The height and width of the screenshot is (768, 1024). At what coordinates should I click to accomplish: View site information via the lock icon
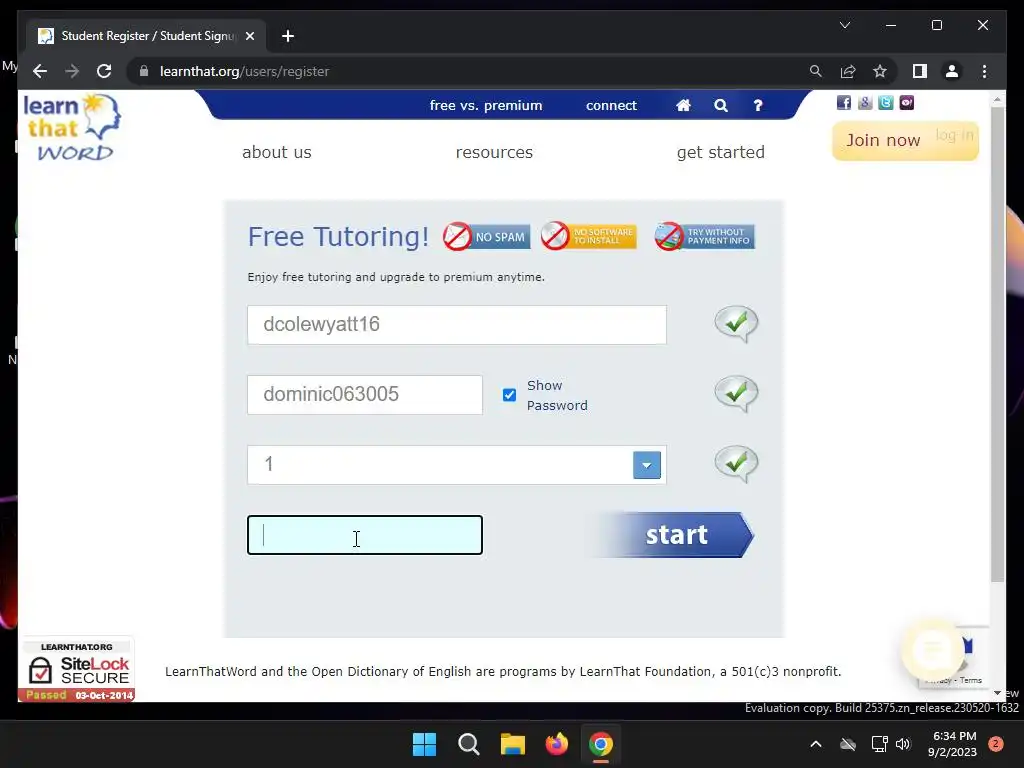144,71
